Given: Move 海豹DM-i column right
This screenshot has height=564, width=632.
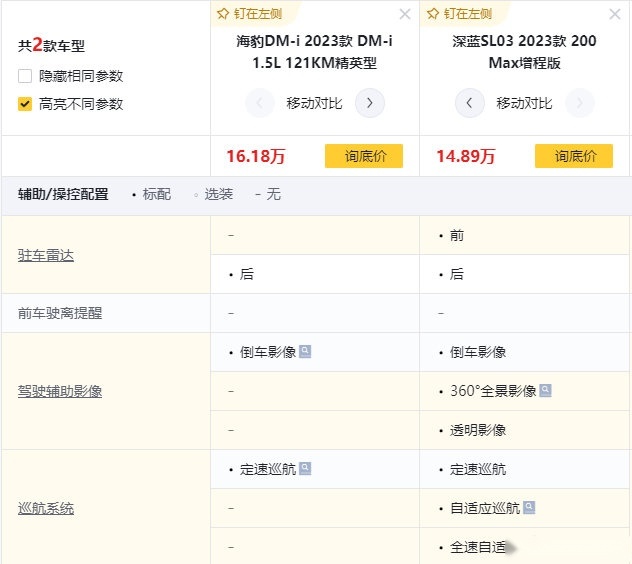Looking at the screenshot, I should (370, 103).
